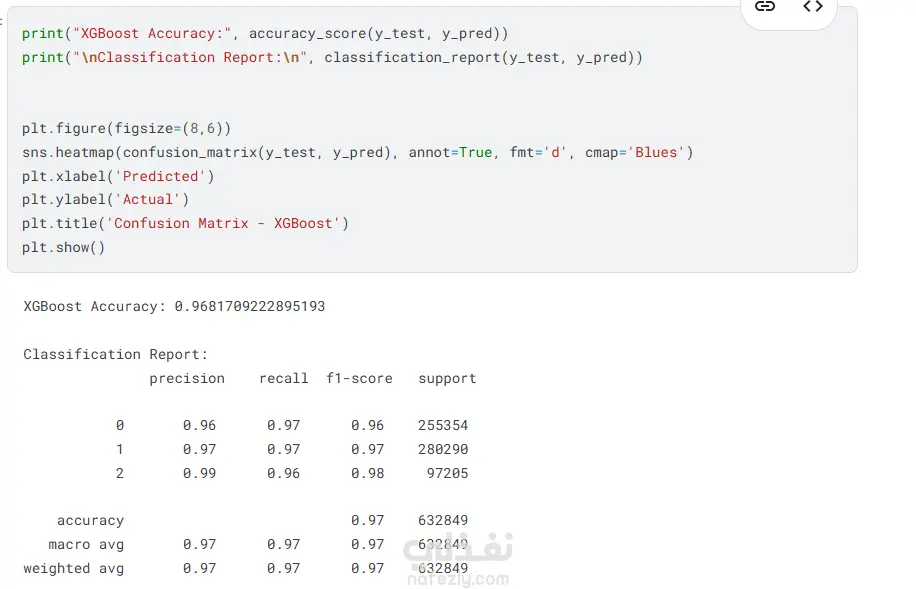Click the copy link icon above the cell
Screen dimensions: 916x589
[x=765, y=7]
